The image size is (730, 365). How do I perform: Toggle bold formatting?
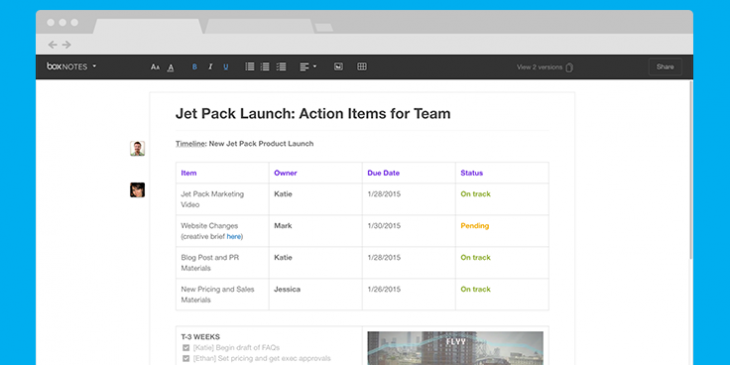pyautogui.click(x=195, y=67)
